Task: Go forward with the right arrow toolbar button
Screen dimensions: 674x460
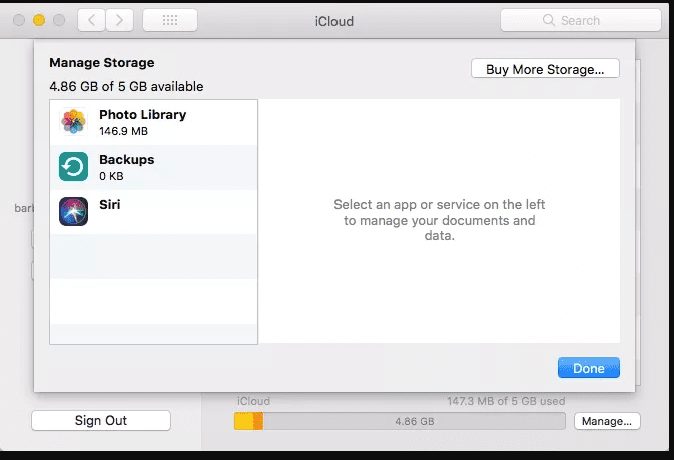Action: coord(119,20)
